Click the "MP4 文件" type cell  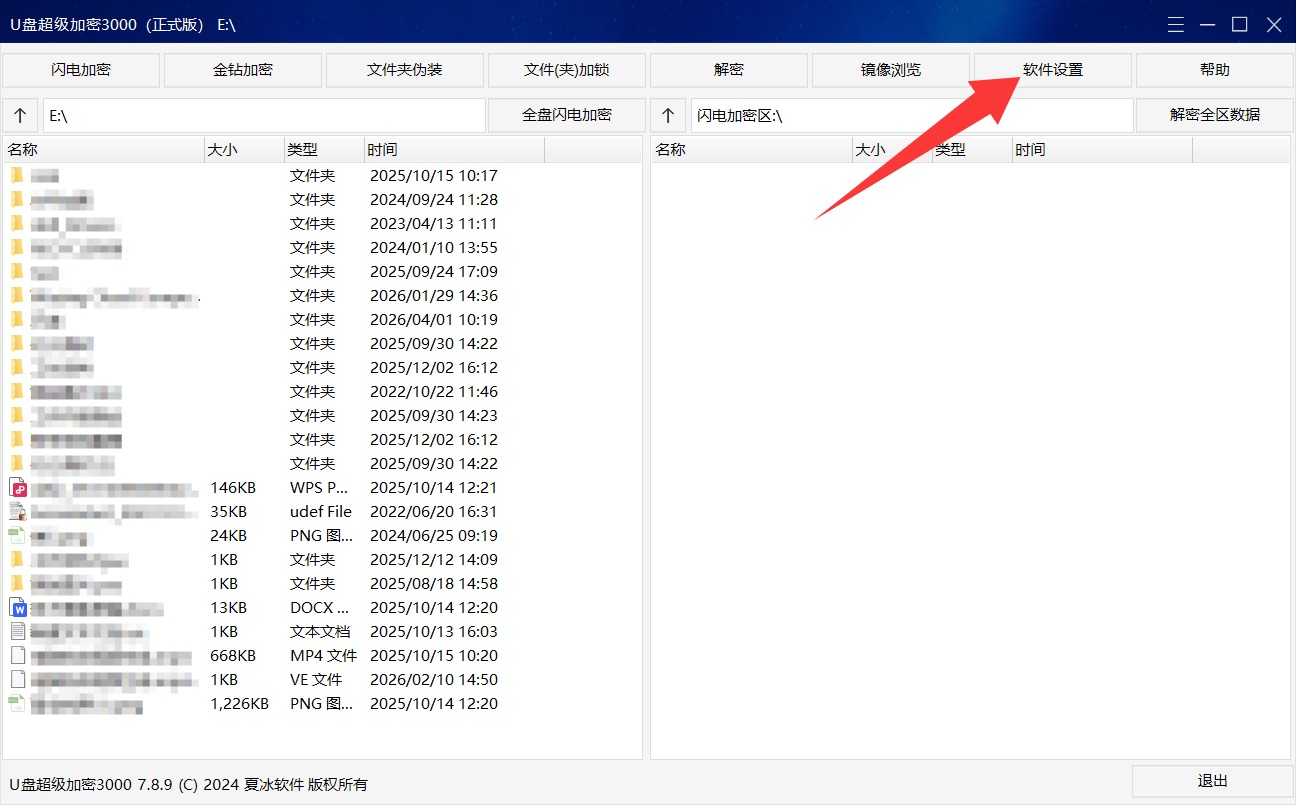[323, 656]
